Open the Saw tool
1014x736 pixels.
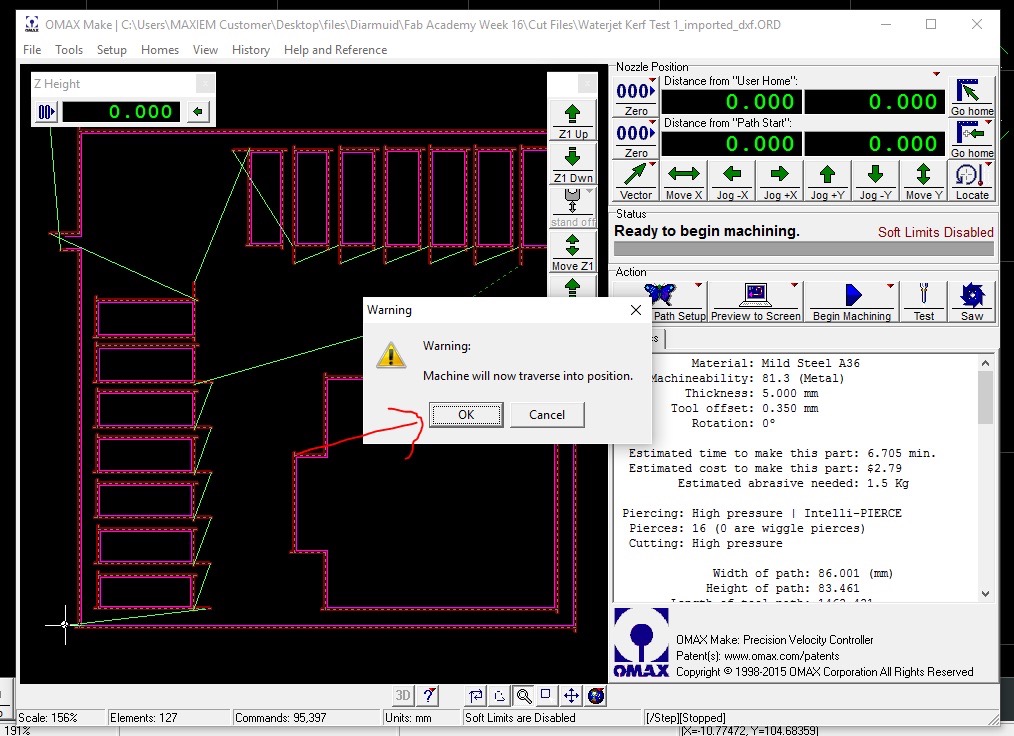click(x=972, y=301)
